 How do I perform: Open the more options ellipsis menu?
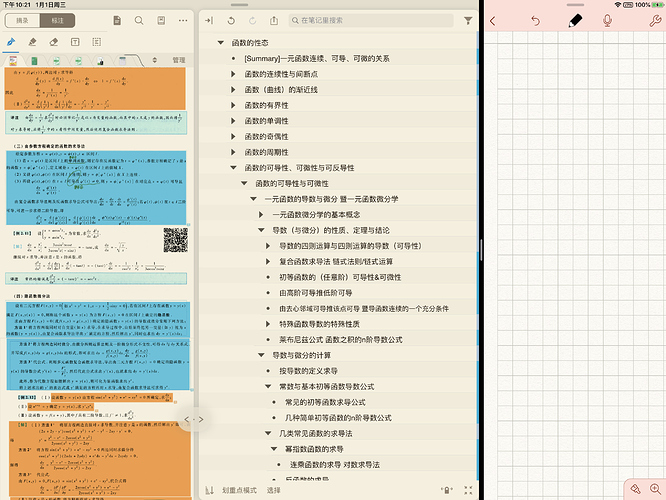click(183, 20)
